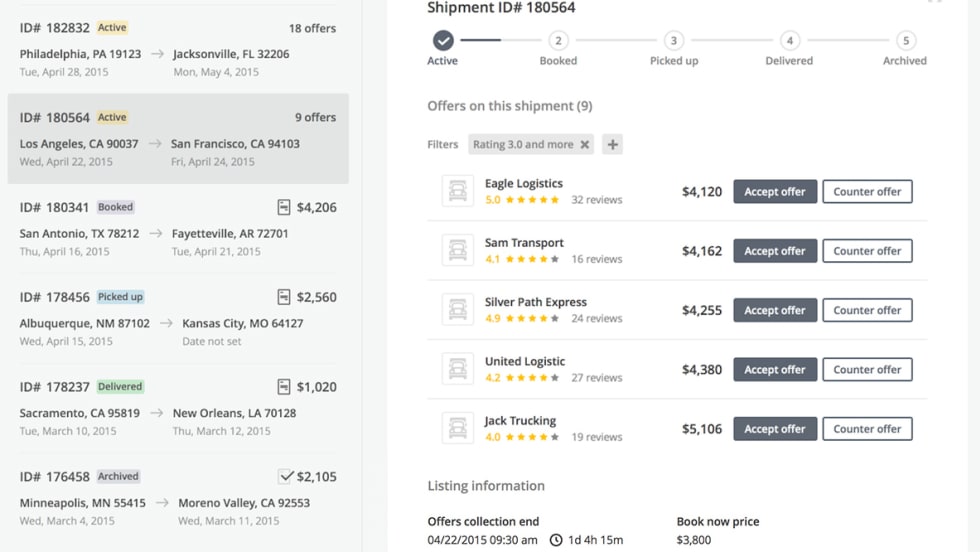Image resolution: width=980 pixels, height=552 pixels.
Task: Open document icon on shipment 178456
Action: pyautogui.click(x=284, y=297)
